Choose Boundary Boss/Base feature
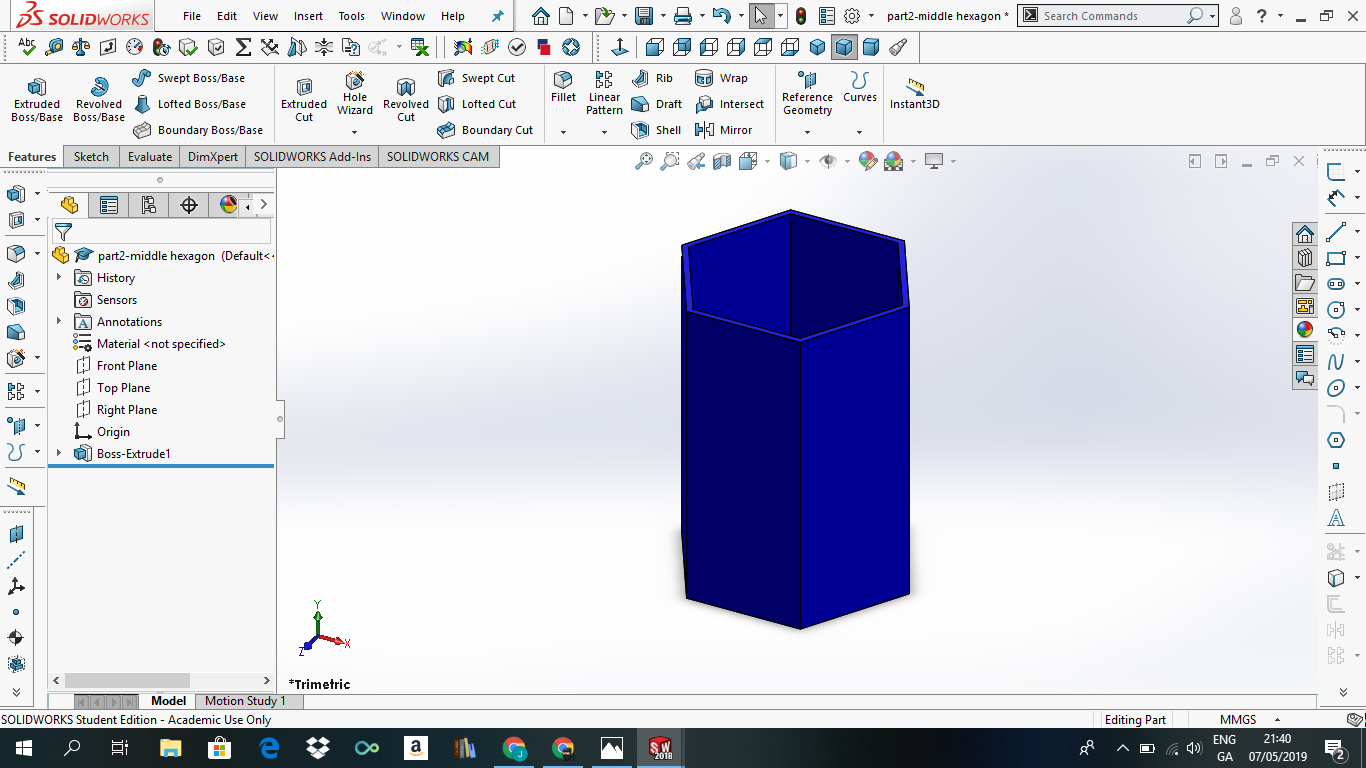1366x768 pixels. pyautogui.click(x=198, y=130)
